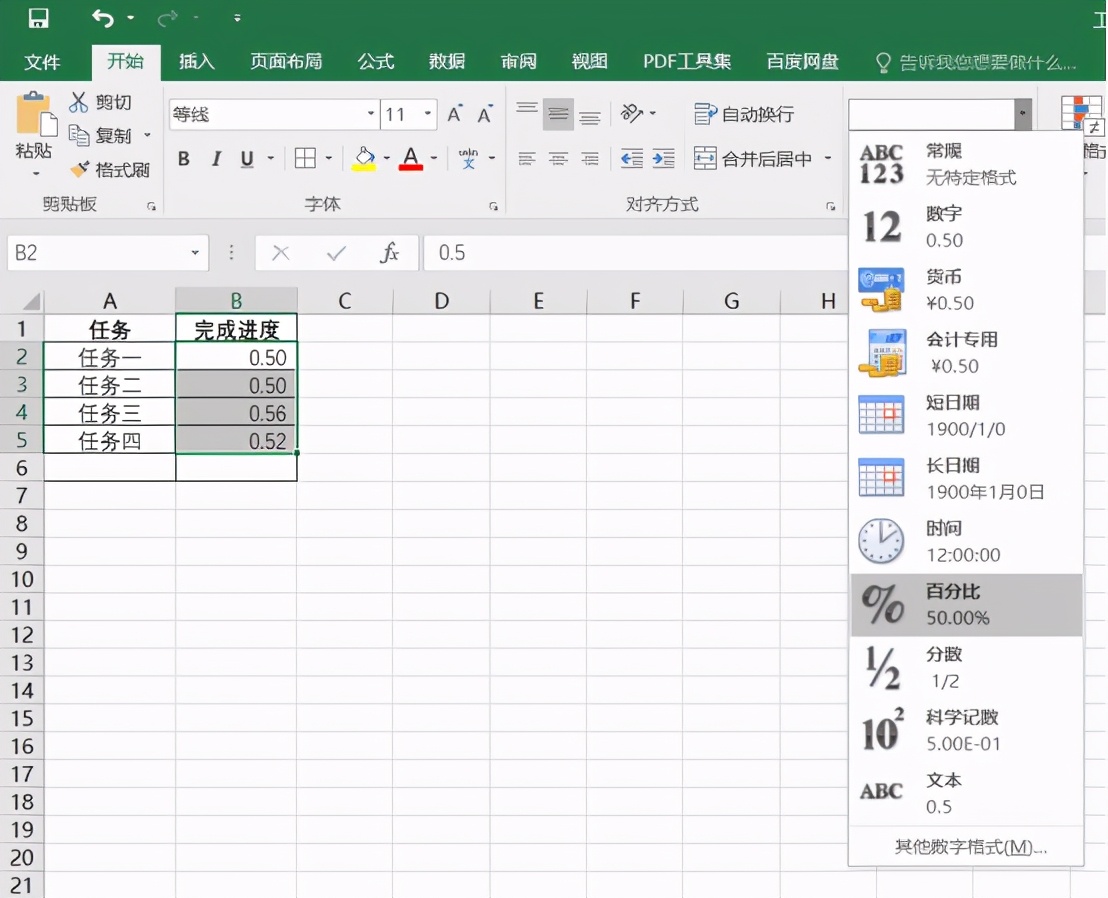Switch to the 插入 ribbon tab
The image size is (1108, 898).
tap(196, 61)
